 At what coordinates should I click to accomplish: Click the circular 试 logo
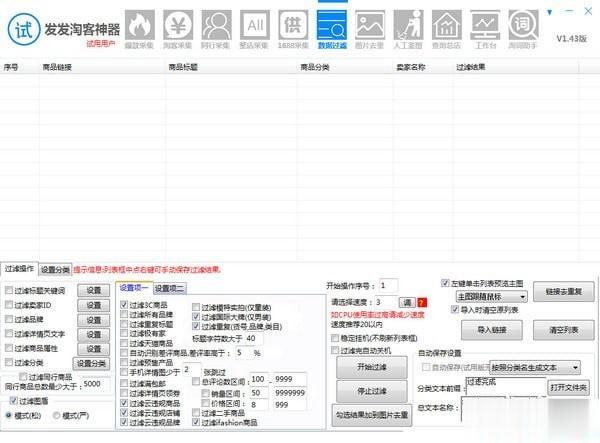(x=23, y=29)
